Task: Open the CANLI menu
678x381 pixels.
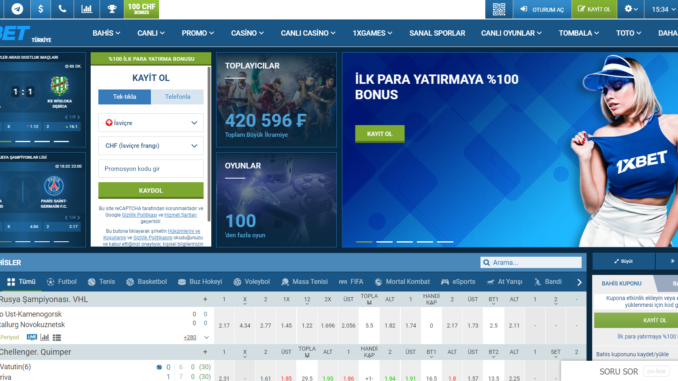Action: [150, 33]
